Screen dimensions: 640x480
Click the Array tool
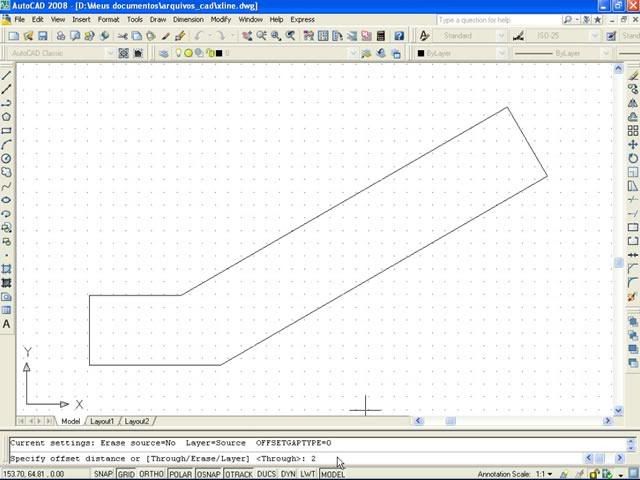[x=633, y=131]
